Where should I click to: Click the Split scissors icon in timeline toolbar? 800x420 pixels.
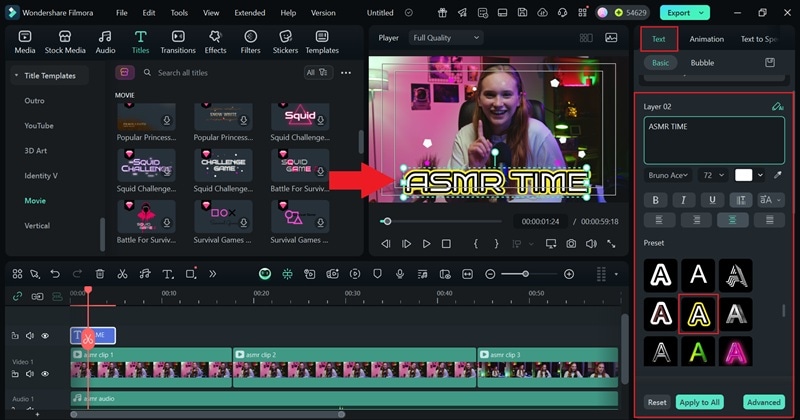[x=122, y=274]
